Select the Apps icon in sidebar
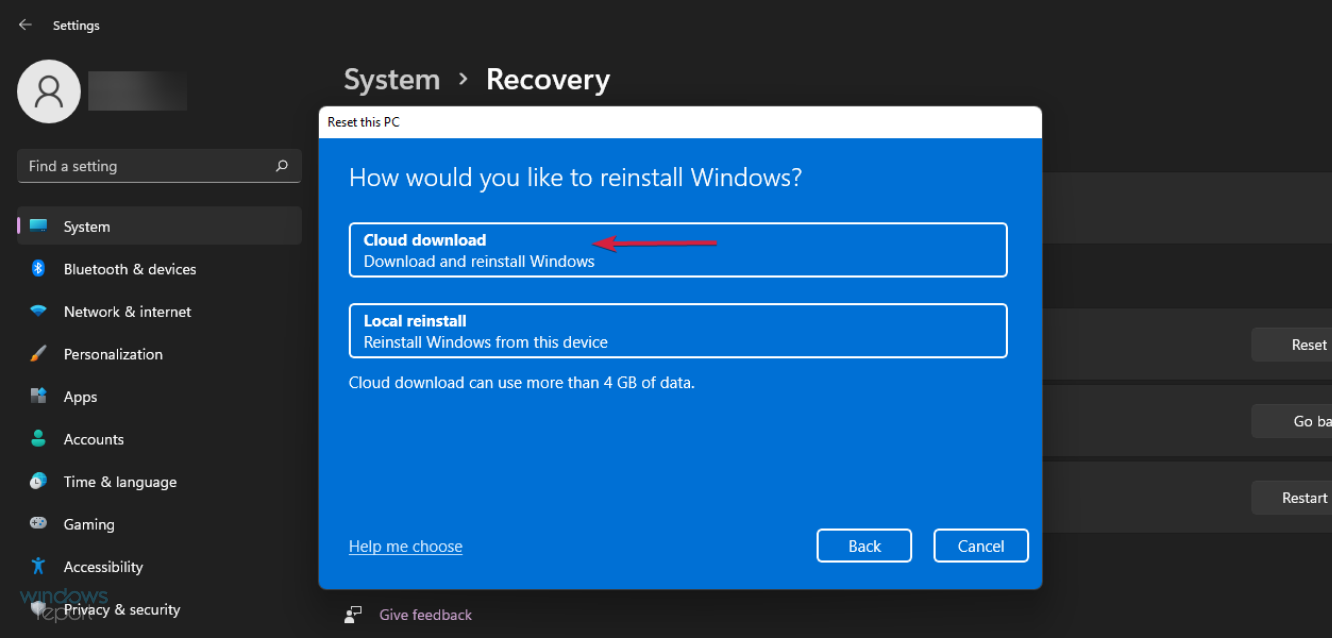 click(38, 396)
